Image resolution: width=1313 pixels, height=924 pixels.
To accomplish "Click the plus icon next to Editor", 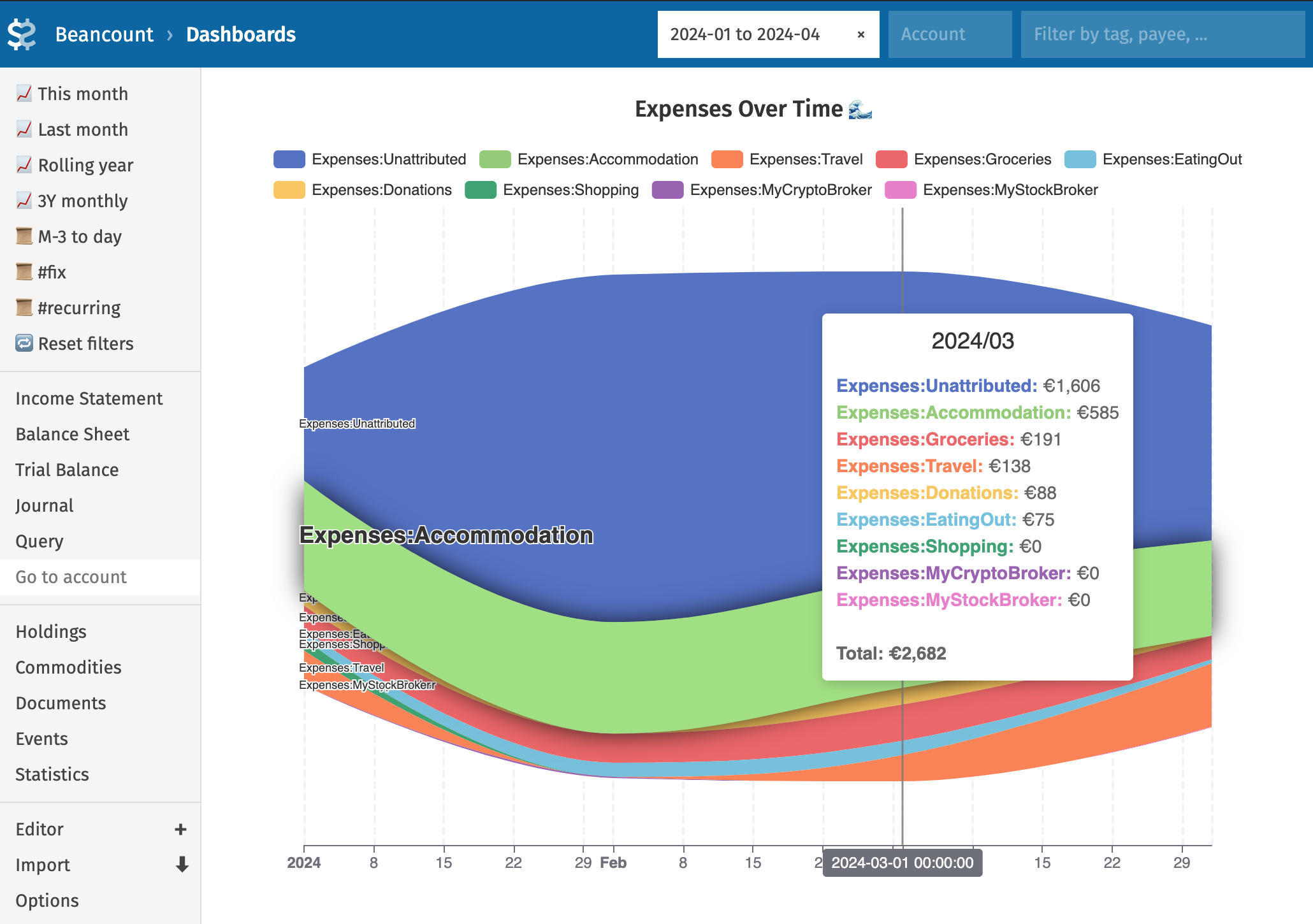I will (x=180, y=829).
